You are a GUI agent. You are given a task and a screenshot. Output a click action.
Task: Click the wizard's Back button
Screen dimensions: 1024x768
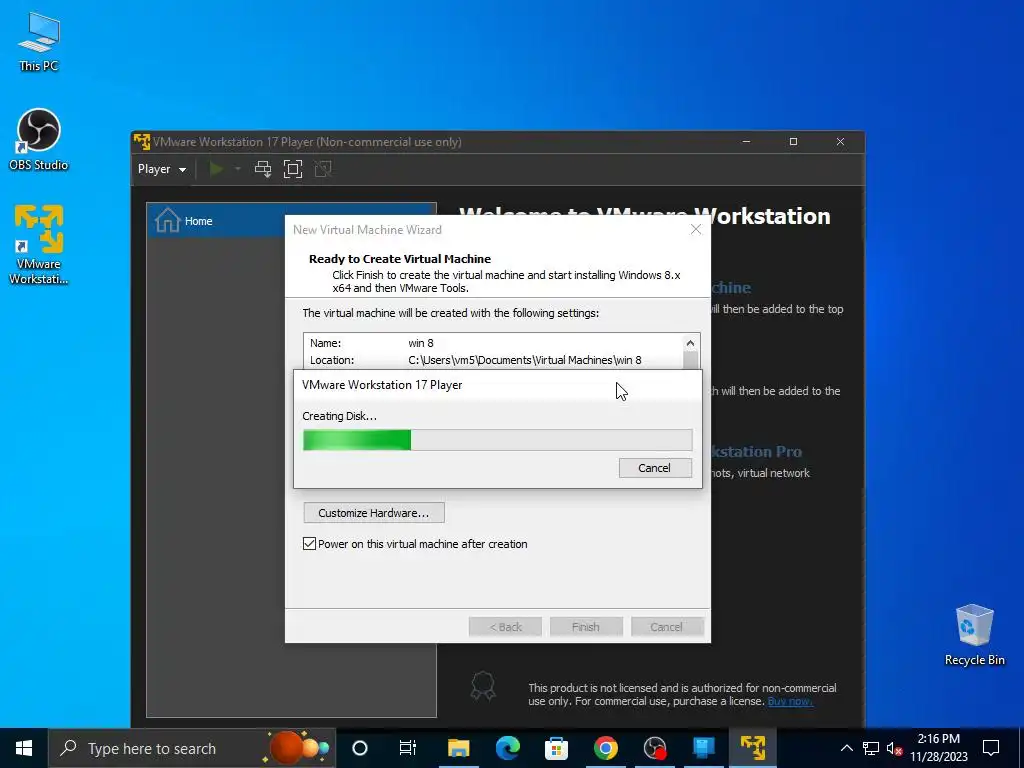(505, 627)
